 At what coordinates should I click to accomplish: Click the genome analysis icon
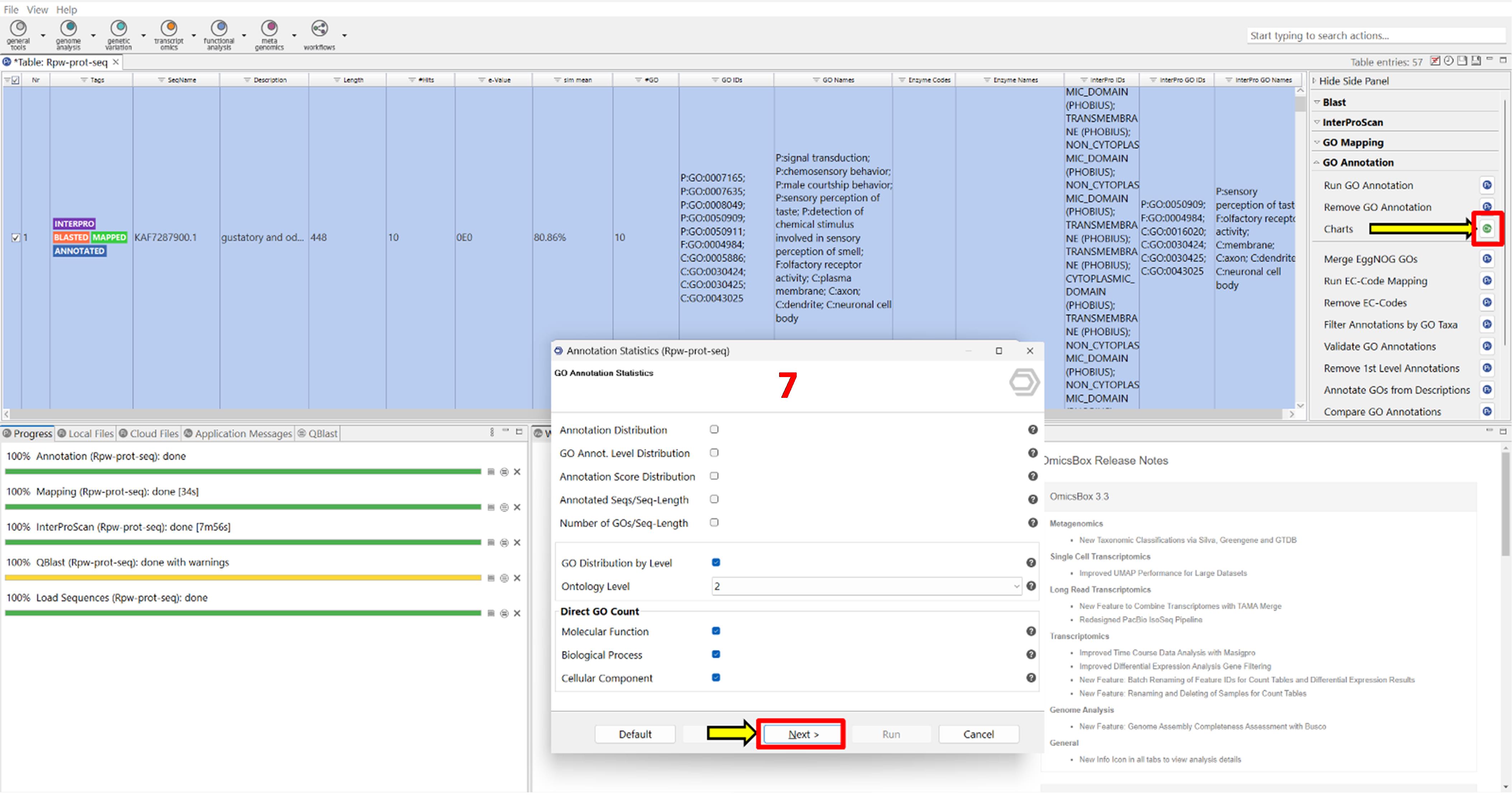(69, 29)
